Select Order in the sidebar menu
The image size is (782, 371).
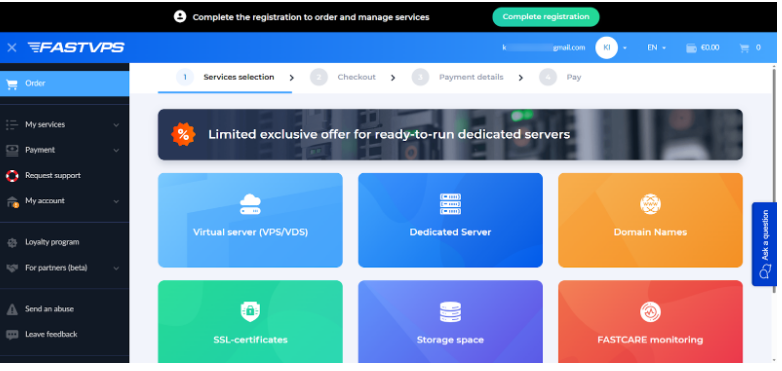click(x=64, y=83)
